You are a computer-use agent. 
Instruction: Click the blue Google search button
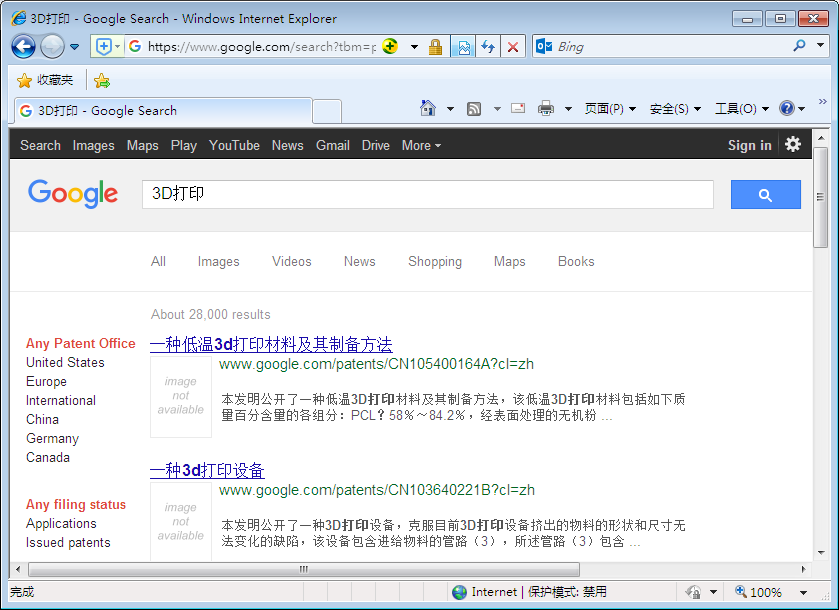tap(766, 195)
